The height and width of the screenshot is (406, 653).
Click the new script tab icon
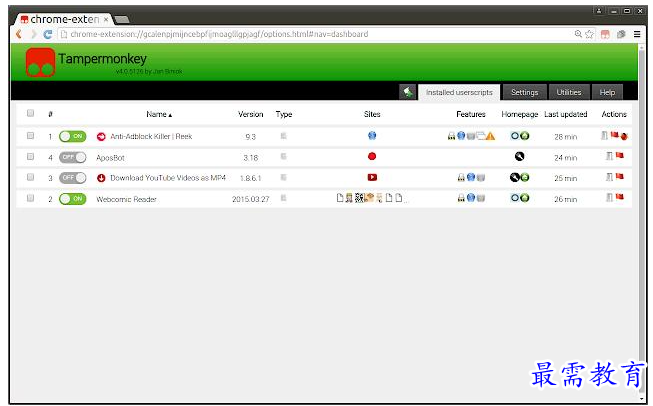[408, 92]
